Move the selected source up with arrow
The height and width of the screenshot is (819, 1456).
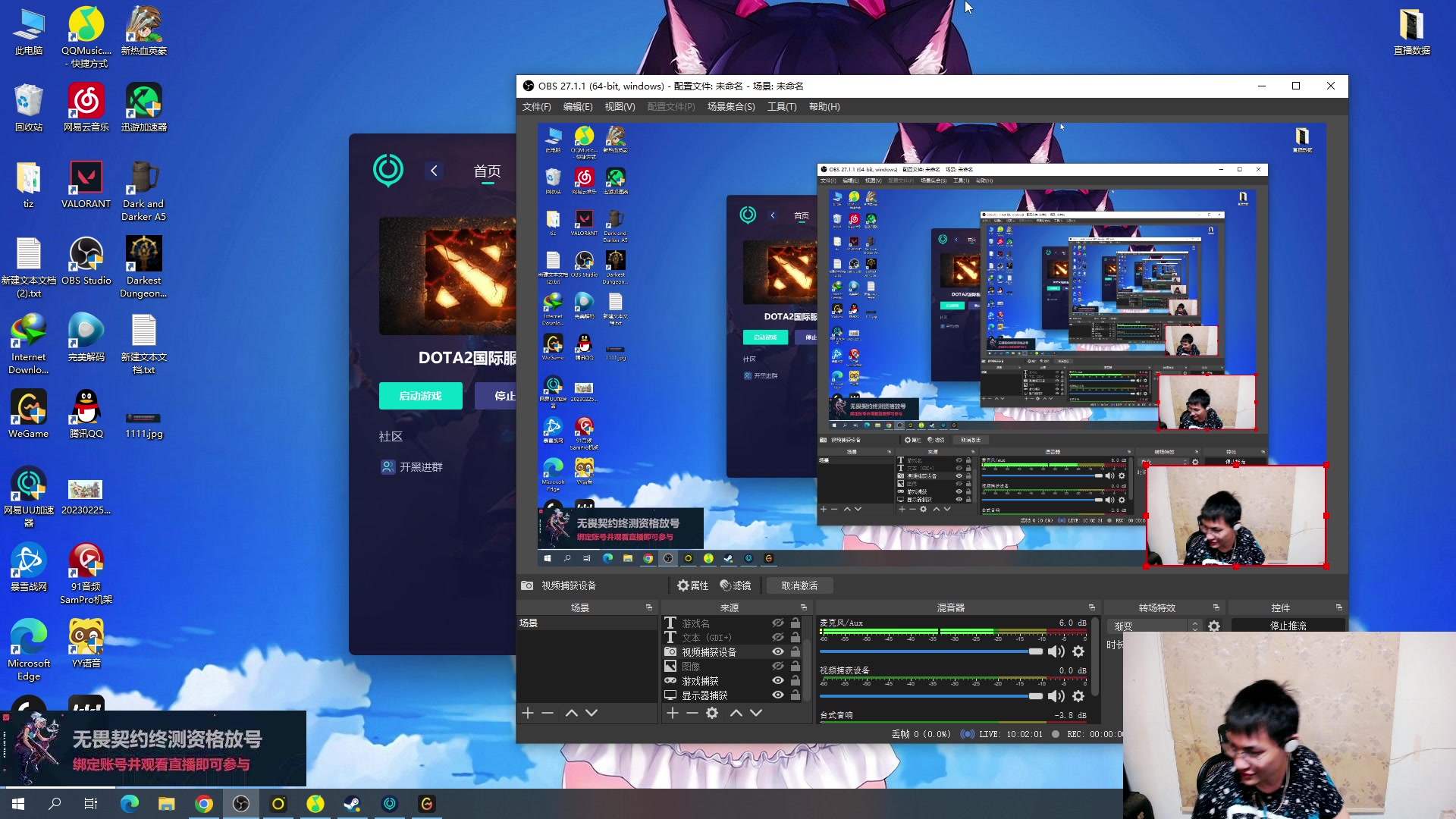coord(736,713)
